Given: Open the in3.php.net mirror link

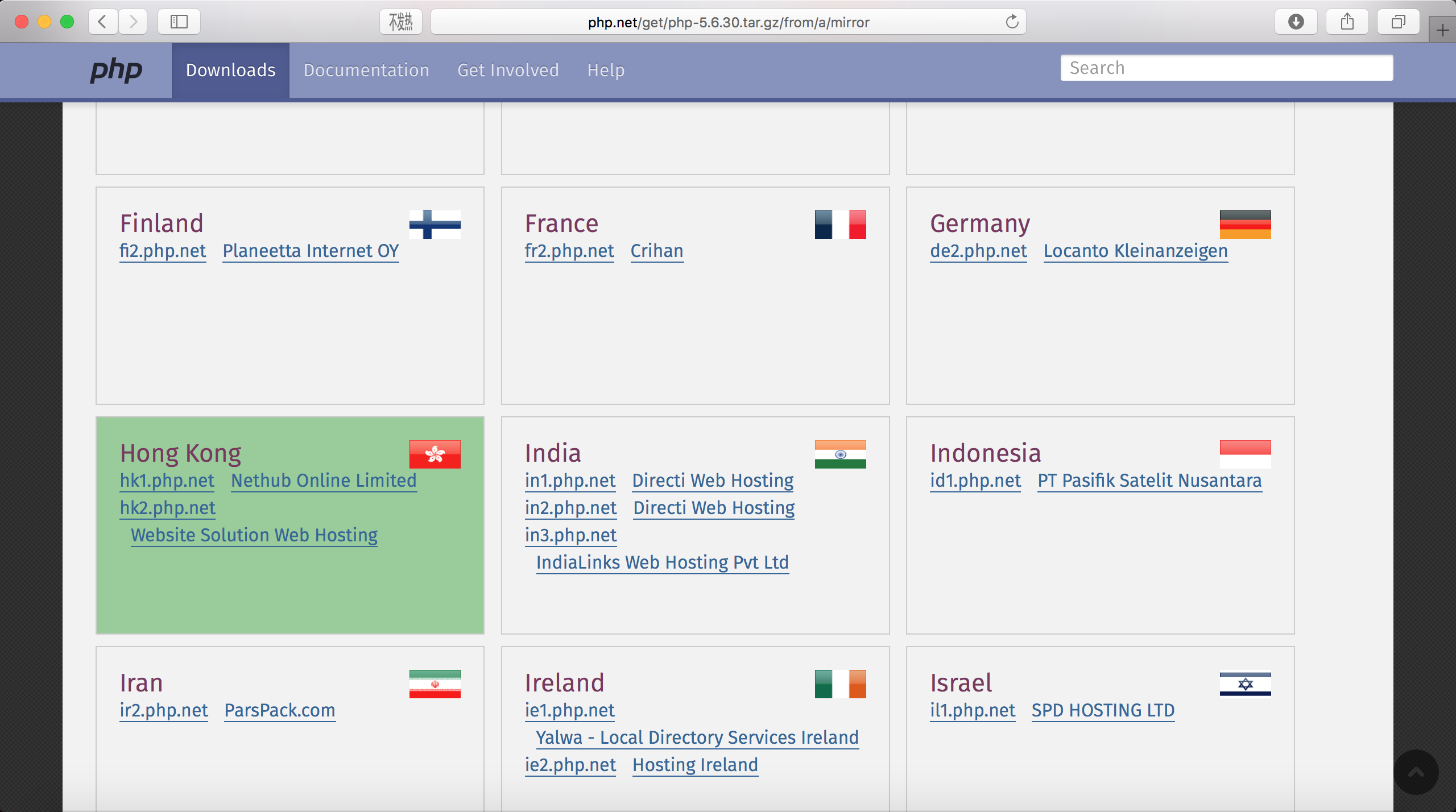Looking at the screenshot, I should (x=570, y=535).
